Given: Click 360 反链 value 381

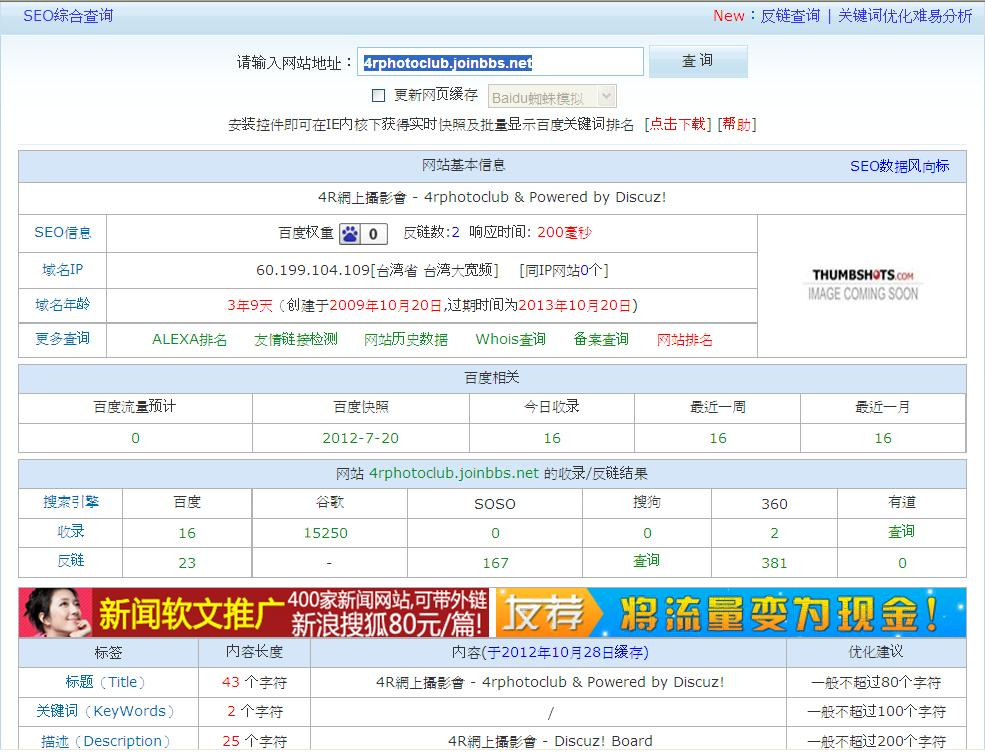Looking at the screenshot, I should pos(774,564).
